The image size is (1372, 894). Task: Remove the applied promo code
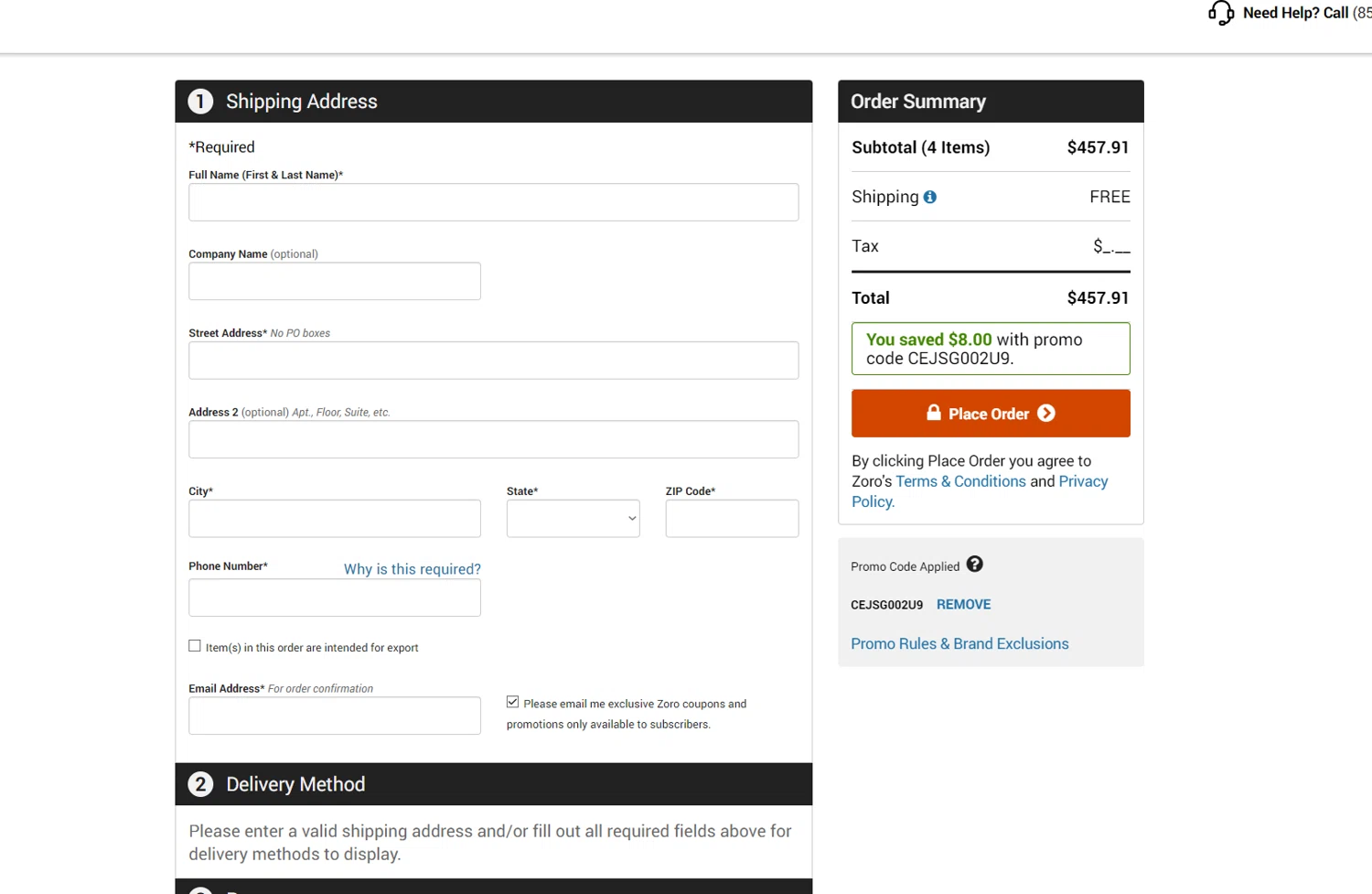[x=963, y=605]
